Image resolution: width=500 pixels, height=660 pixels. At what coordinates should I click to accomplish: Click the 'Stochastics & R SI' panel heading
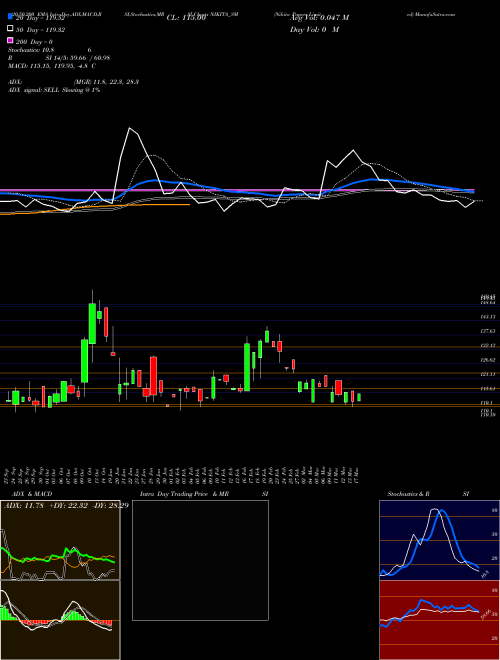(428, 494)
